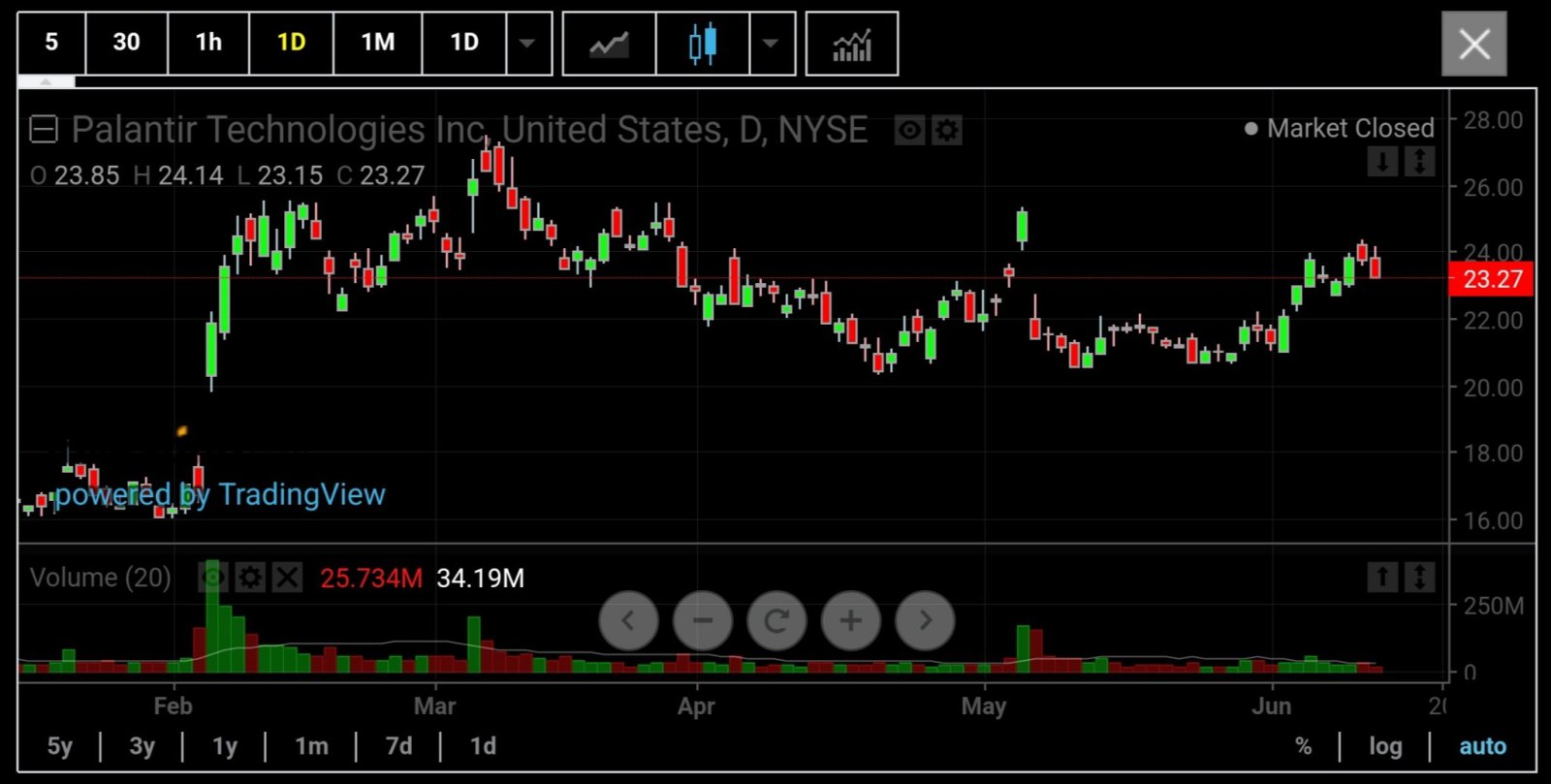Collapse the Palantir legend minus box
The height and width of the screenshot is (784, 1551).
(44, 129)
